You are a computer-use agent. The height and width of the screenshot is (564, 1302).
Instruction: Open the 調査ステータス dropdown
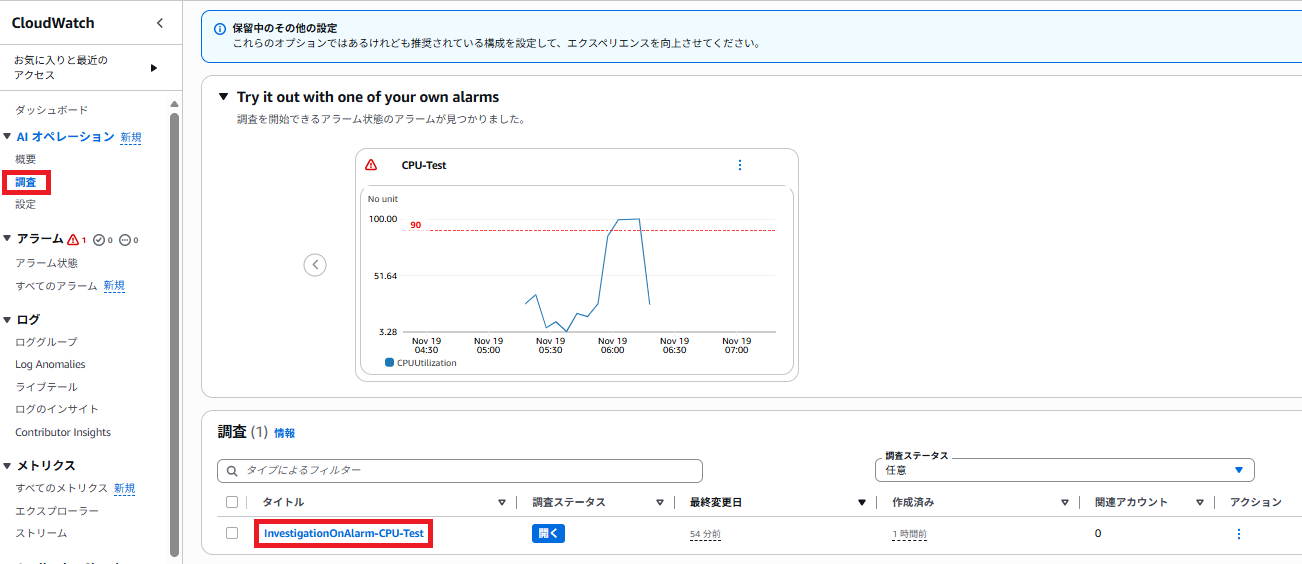click(1064, 470)
